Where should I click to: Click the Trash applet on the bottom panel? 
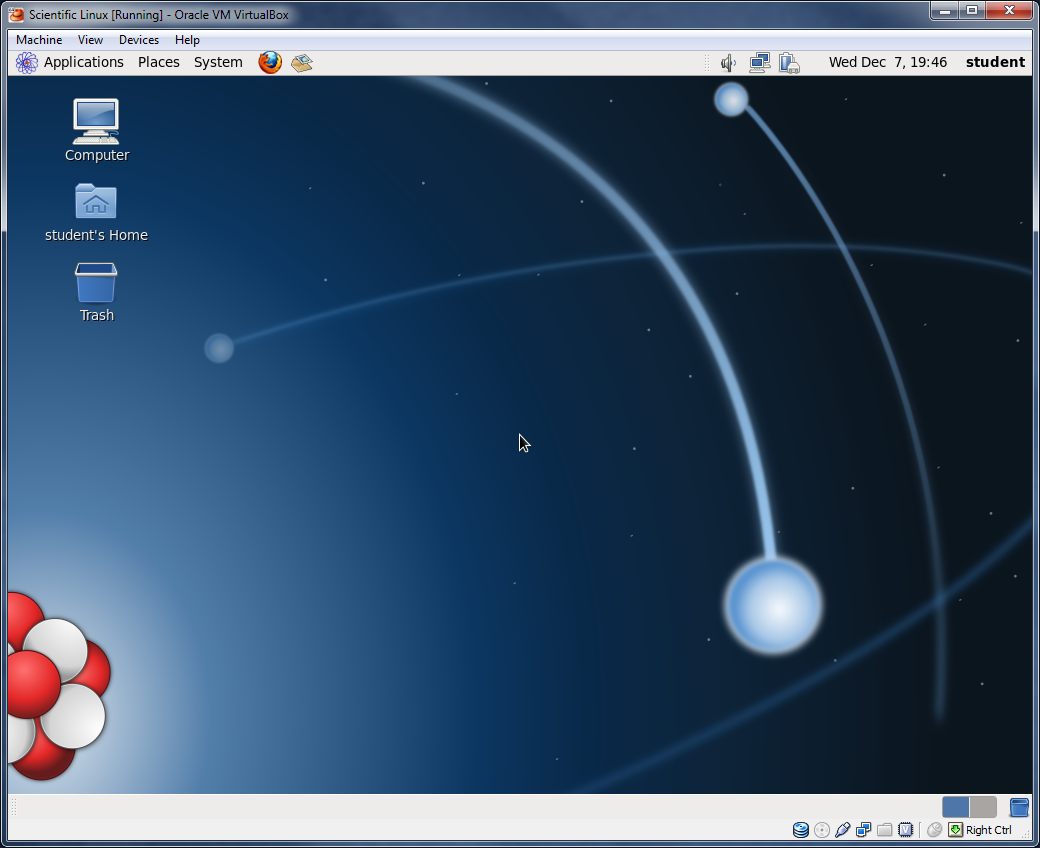(x=1019, y=807)
